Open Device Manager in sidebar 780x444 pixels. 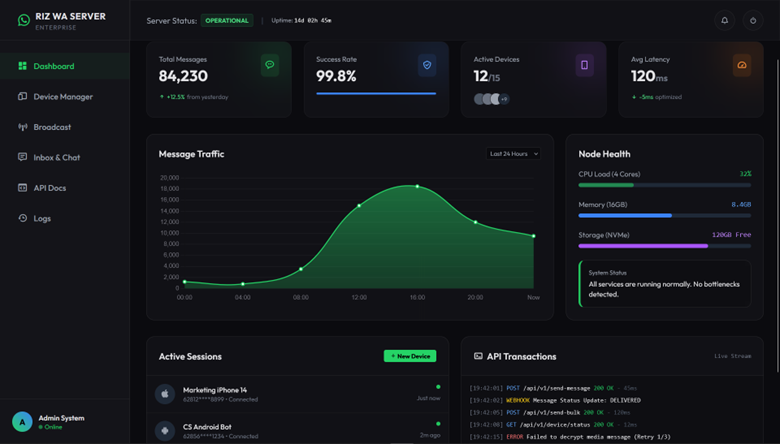point(62,97)
